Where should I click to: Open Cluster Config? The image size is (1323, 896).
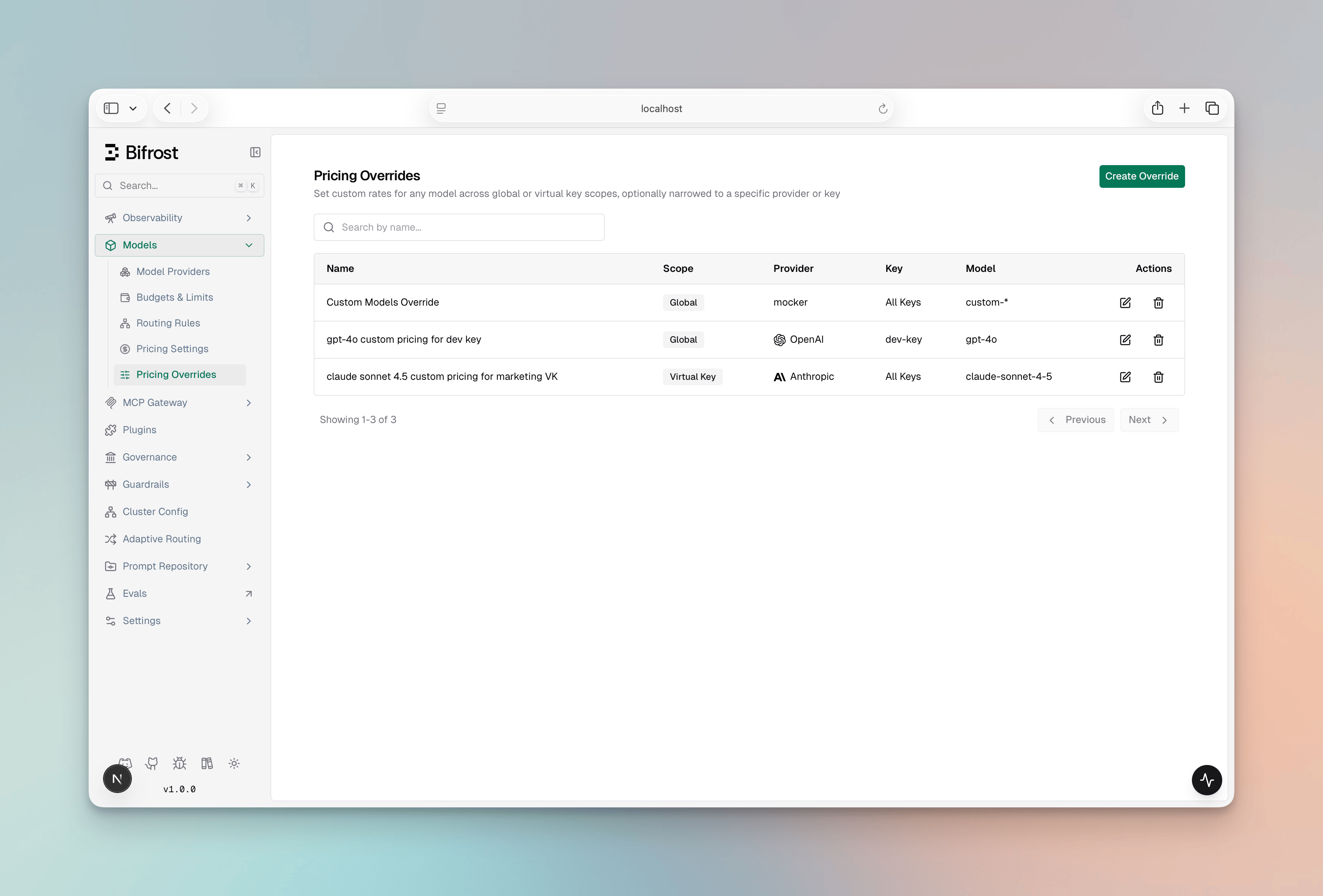(179, 512)
